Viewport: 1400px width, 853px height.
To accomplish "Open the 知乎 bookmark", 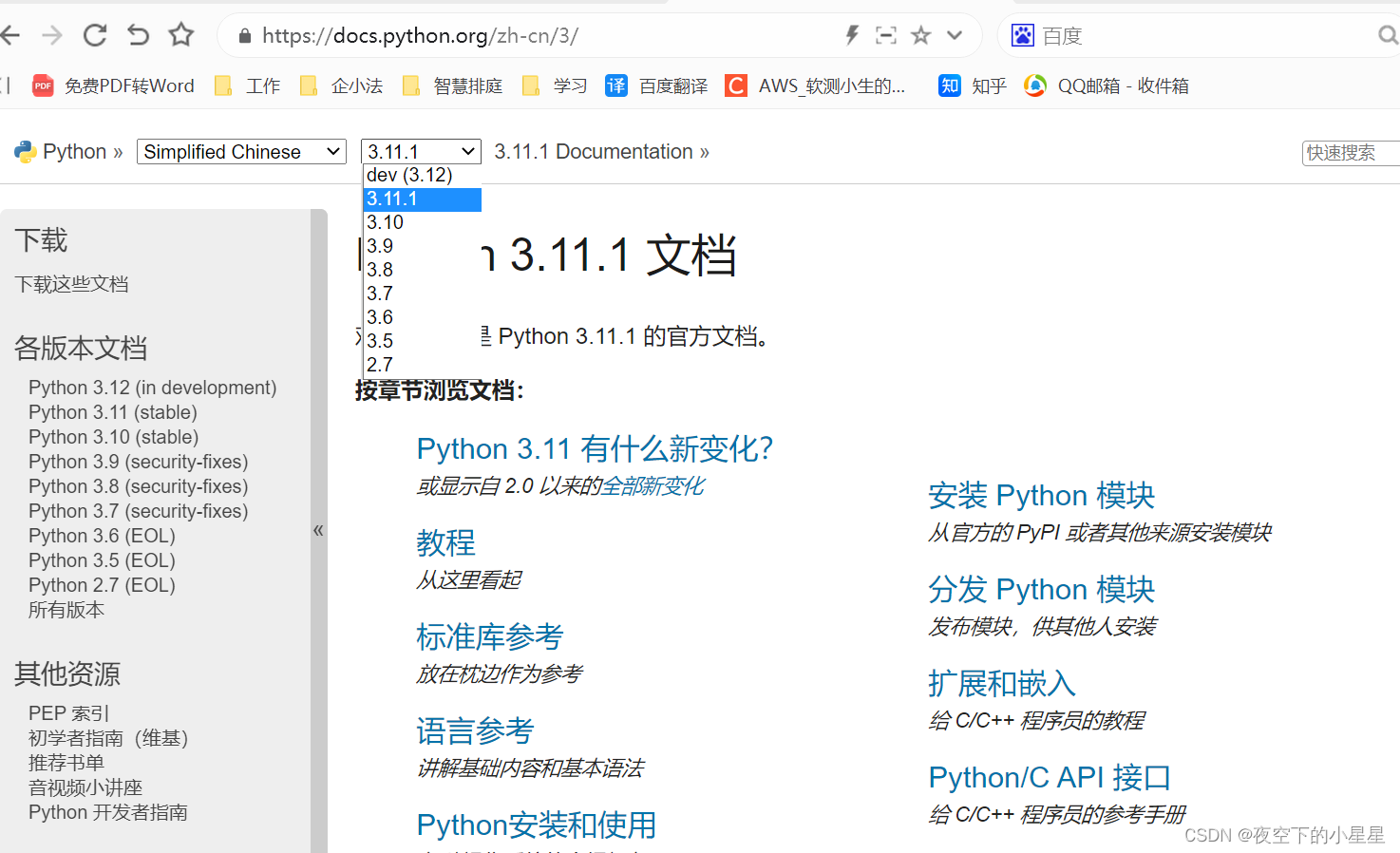I will pos(973,85).
